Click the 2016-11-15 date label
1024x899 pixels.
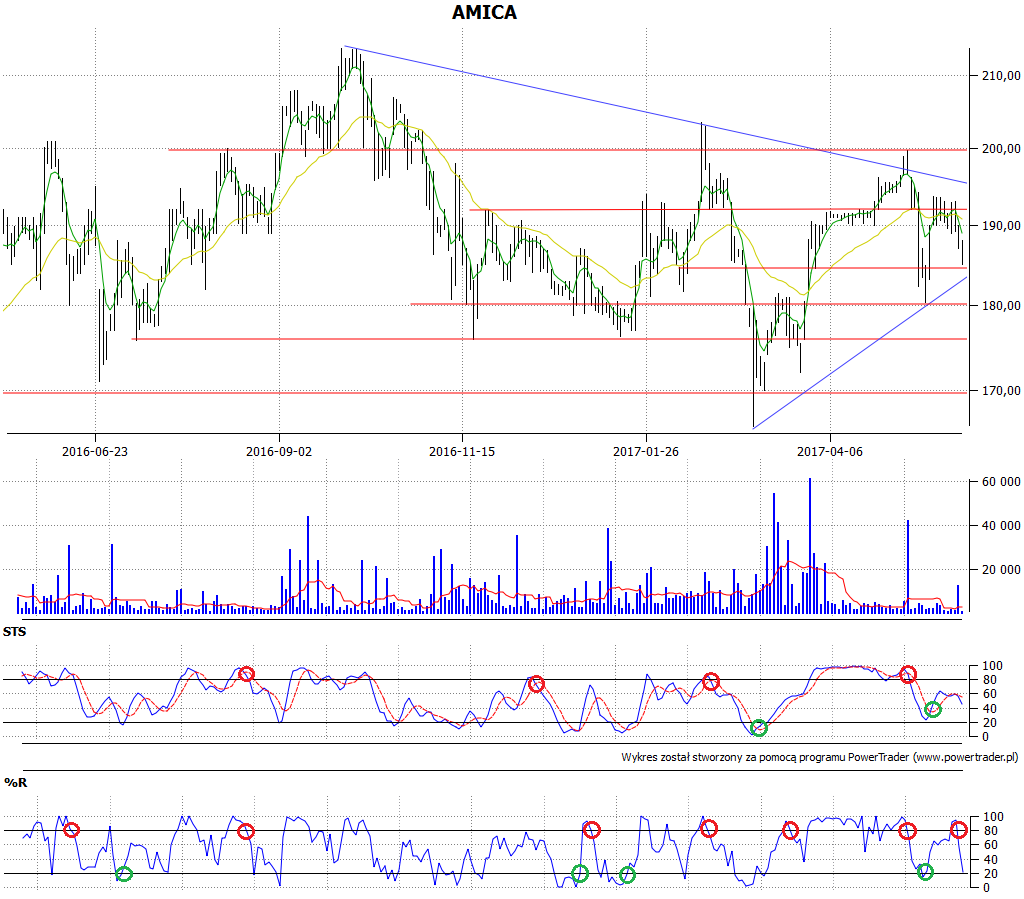point(462,452)
